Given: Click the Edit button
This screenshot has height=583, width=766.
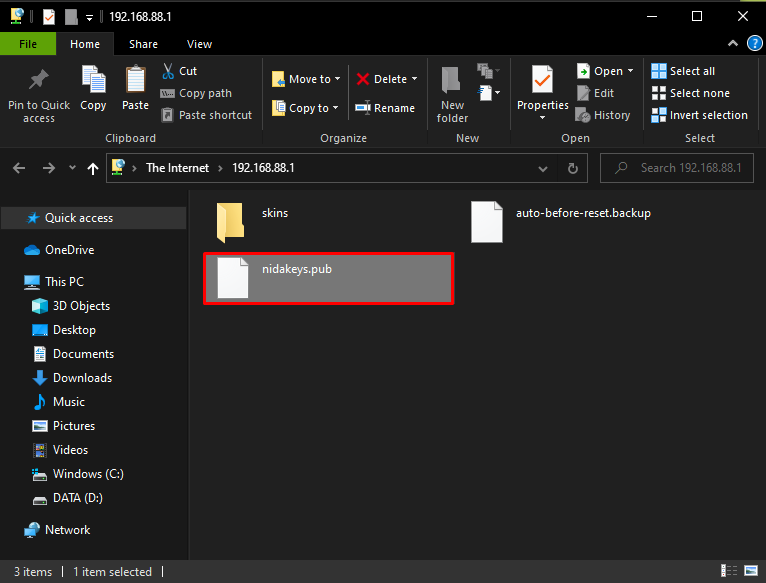Looking at the screenshot, I should click(x=595, y=93).
